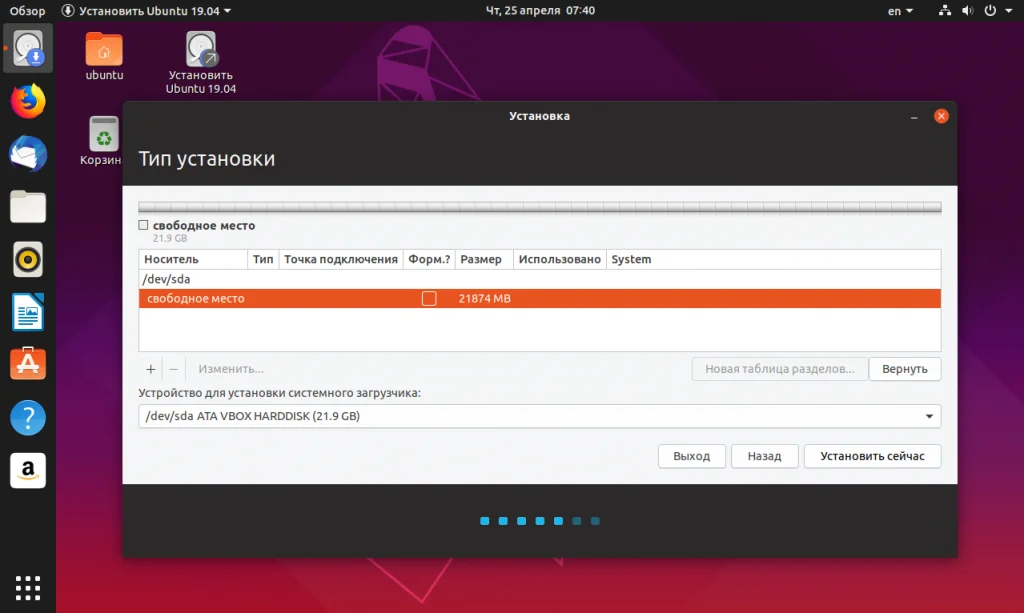1024x613 pixels.
Task: Remove partition with the minus button
Action: coord(174,369)
